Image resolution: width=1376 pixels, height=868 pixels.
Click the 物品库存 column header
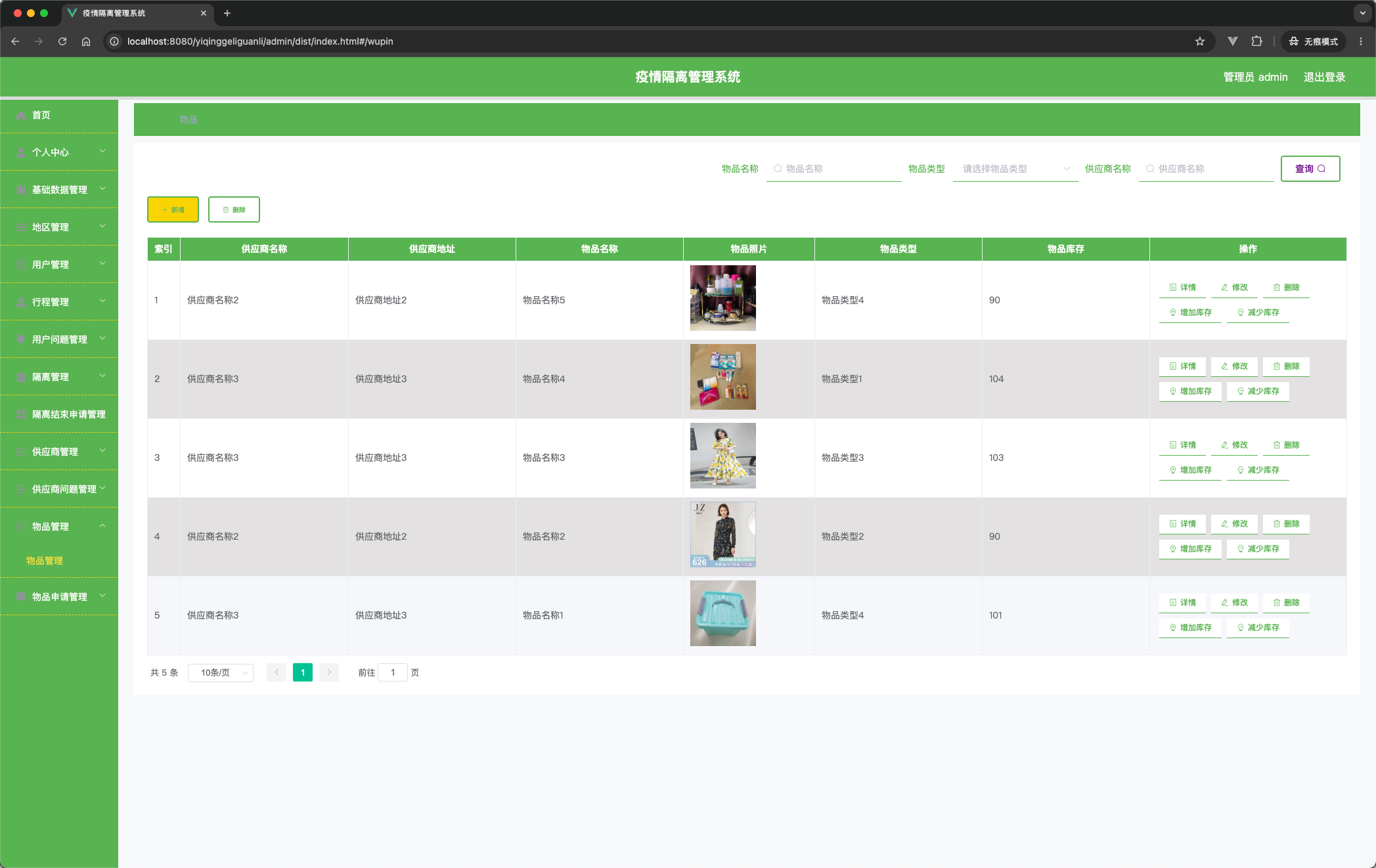point(1065,249)
